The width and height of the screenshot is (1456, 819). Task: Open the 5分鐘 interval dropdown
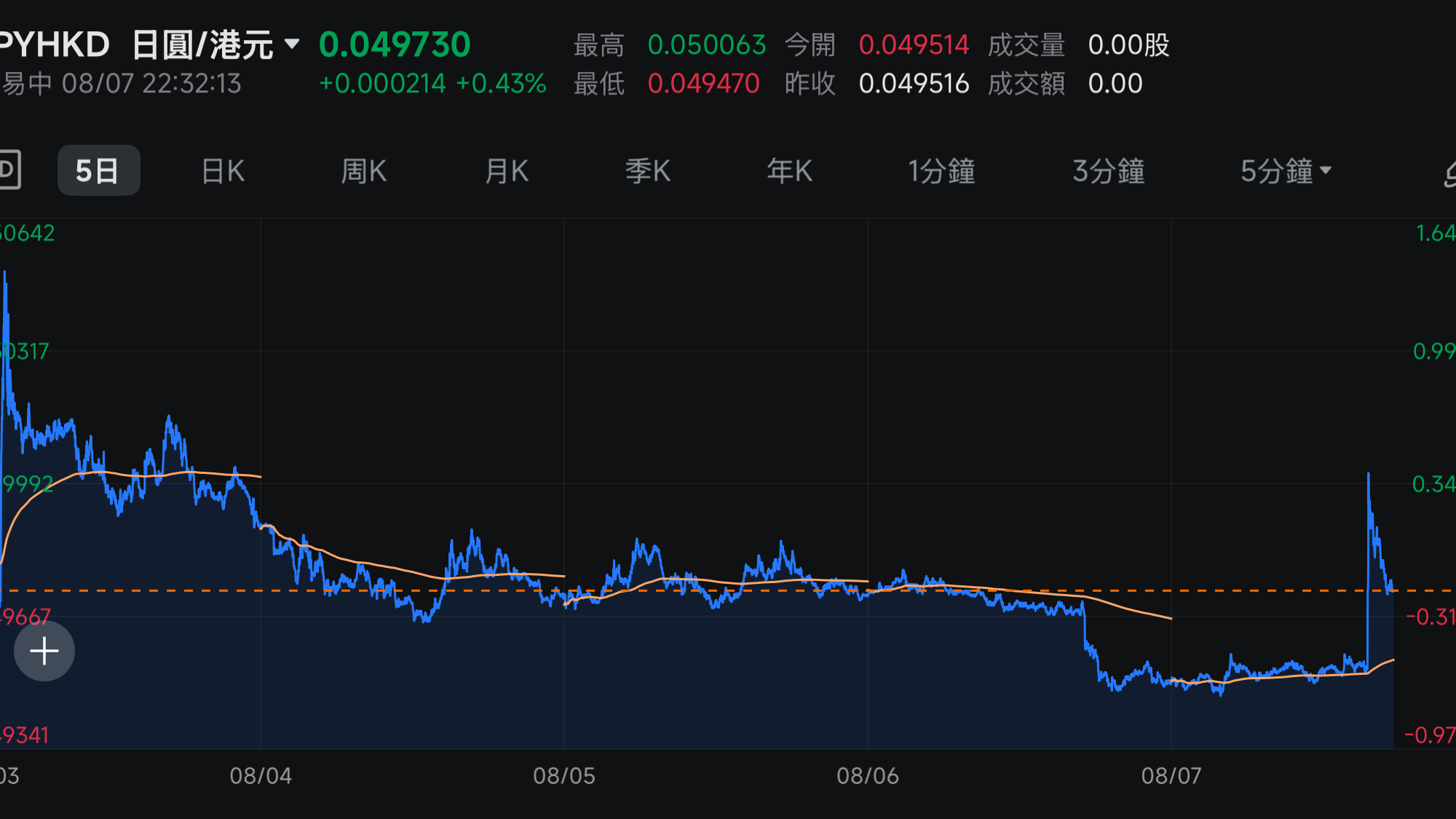coord(1286,171)
